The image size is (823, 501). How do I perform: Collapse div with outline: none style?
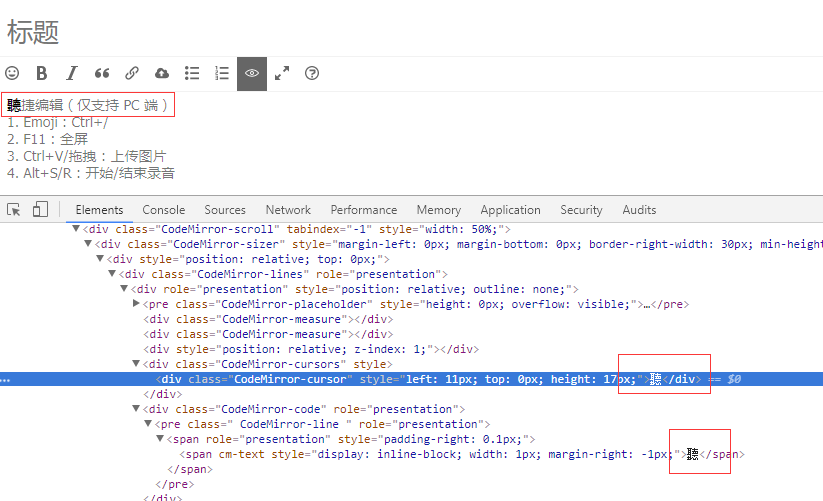124,289
